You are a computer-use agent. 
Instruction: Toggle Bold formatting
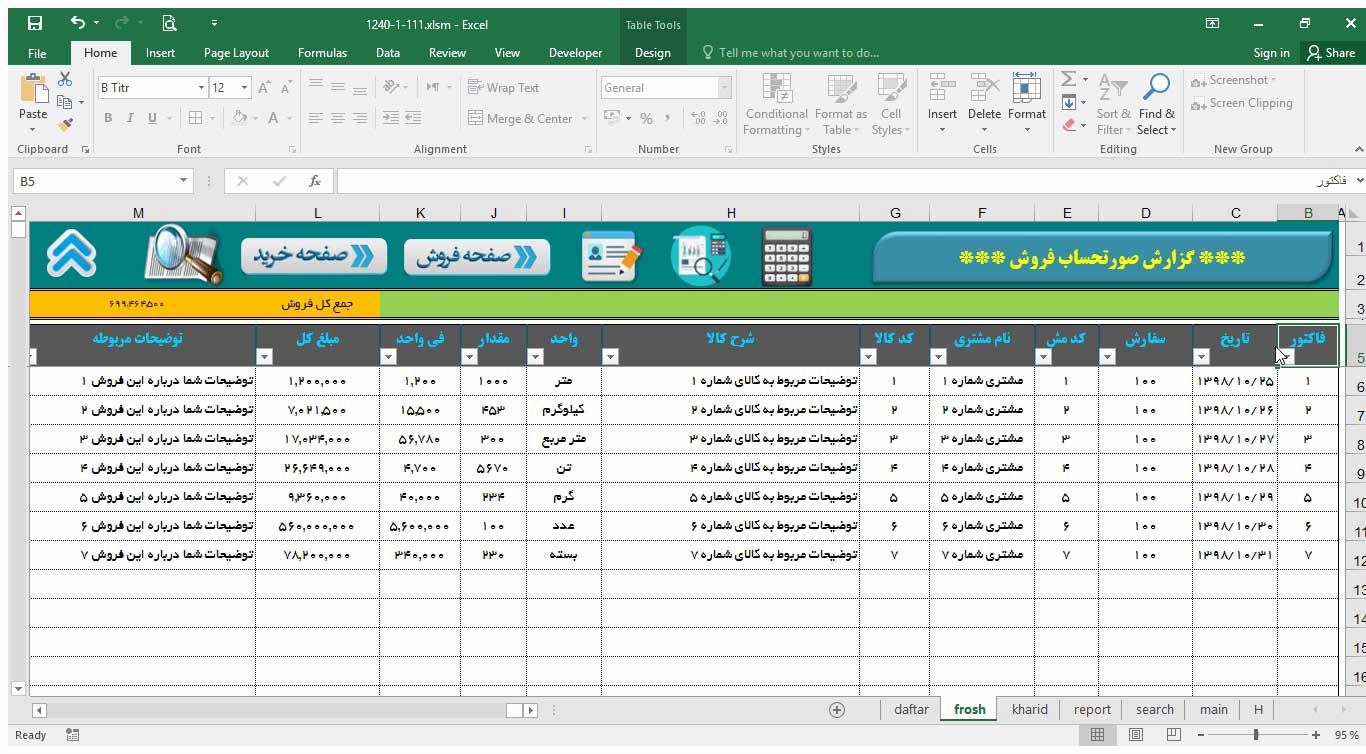pyautogui.click(x=108, y=118)
